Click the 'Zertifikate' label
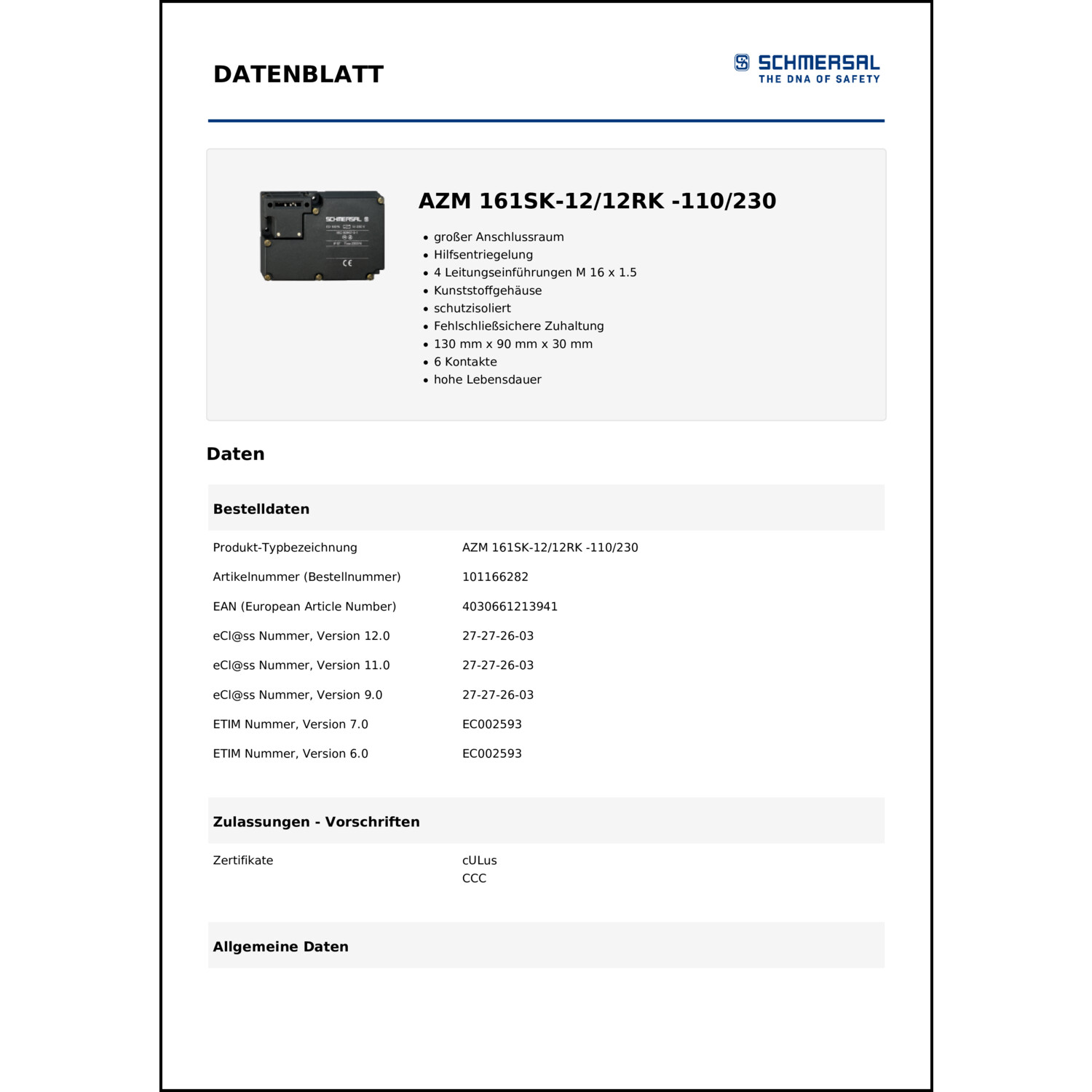 [243, 860]
